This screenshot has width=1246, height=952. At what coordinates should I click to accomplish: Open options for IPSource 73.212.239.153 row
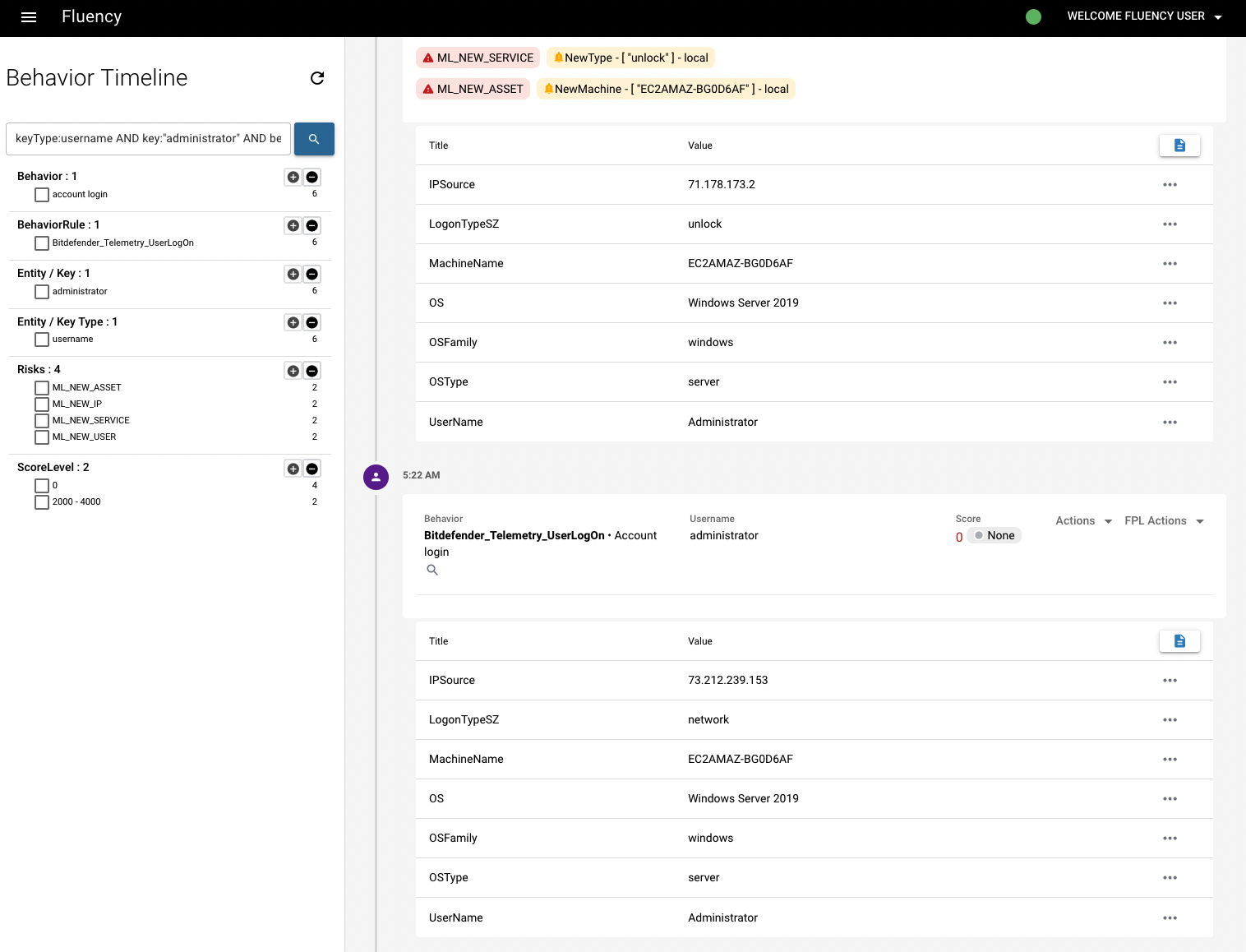point(1170,681)
